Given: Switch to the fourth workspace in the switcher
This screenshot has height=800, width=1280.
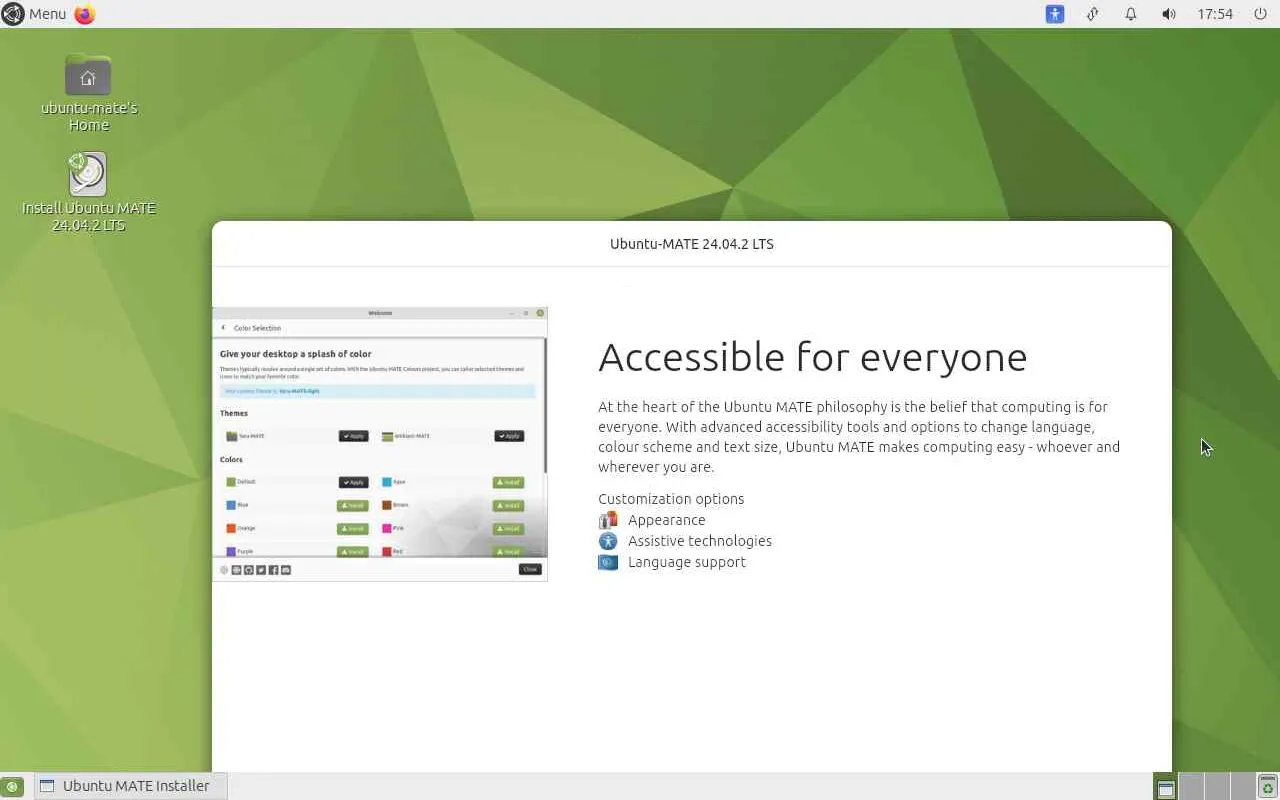Looking at the screenshot, I should point(1242,787).
